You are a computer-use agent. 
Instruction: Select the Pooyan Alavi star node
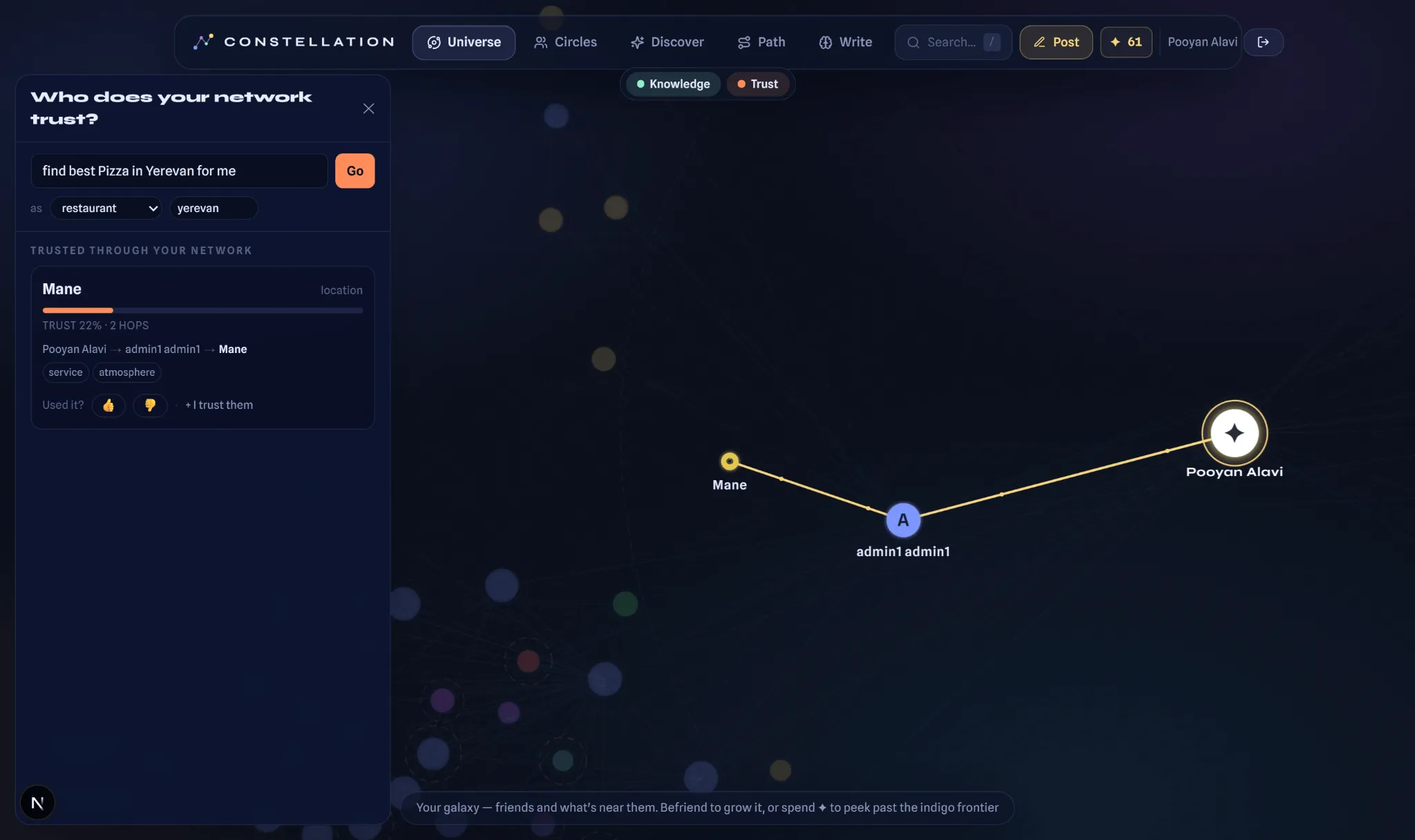click(x=1235, y=433)
